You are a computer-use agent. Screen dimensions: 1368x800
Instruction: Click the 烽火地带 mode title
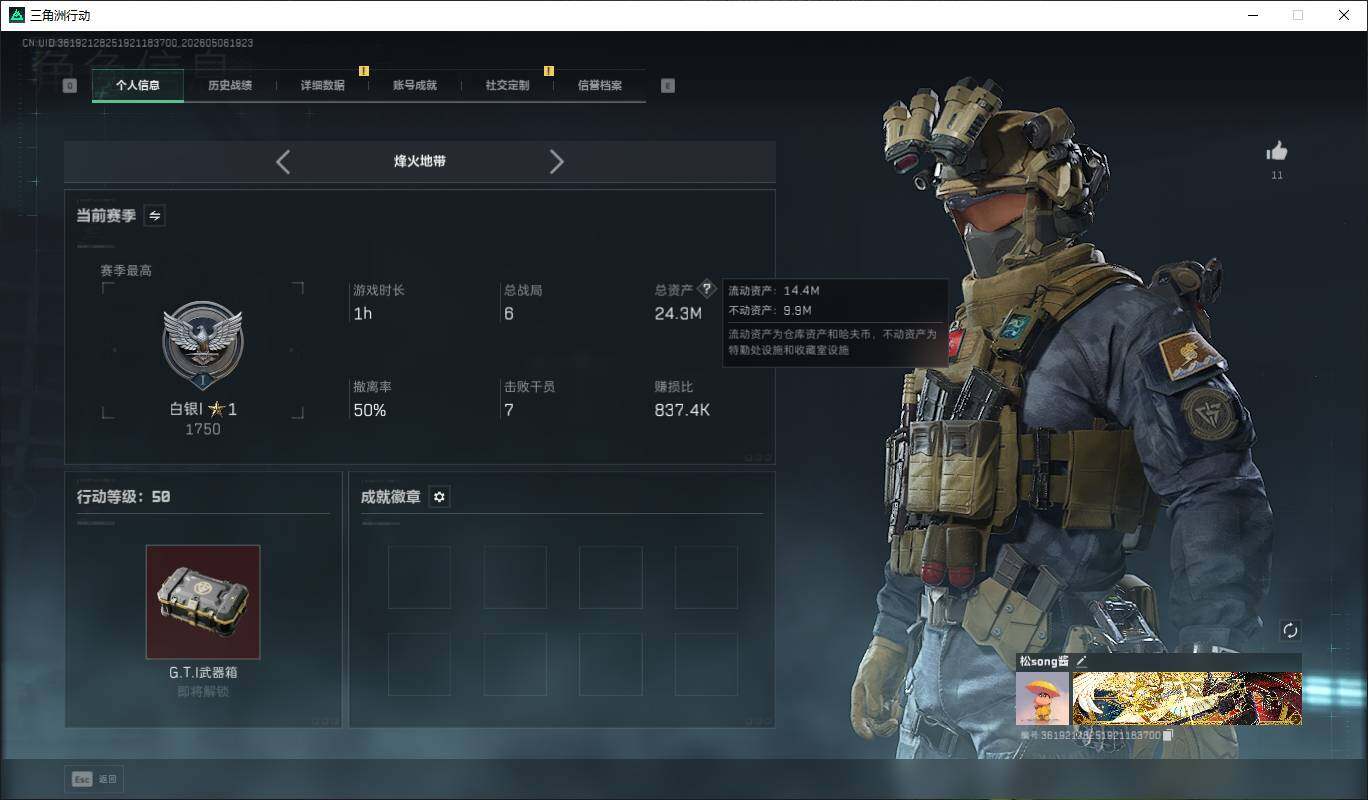tap(420, 161)
